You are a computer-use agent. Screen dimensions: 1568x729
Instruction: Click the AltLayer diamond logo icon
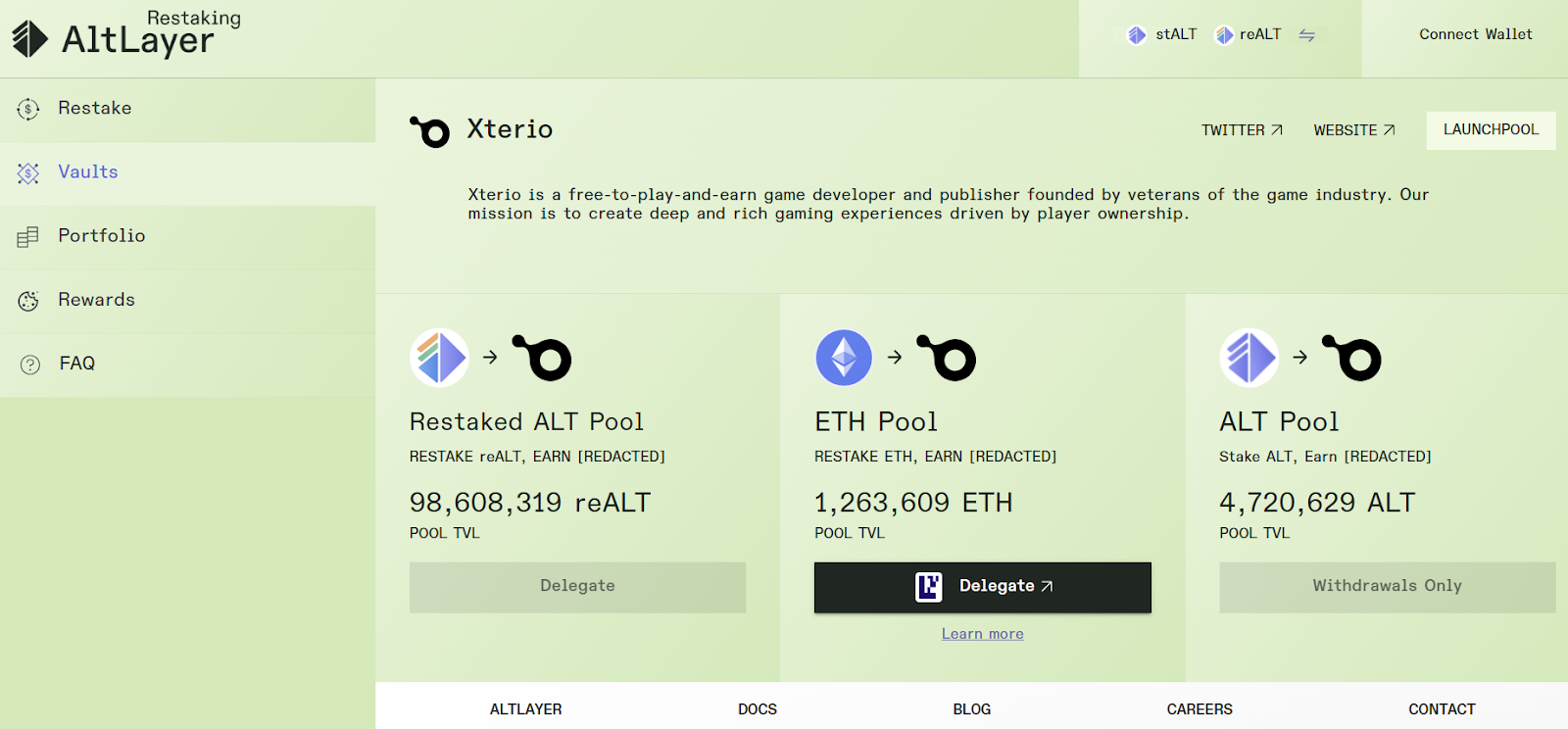click(x=29, y=38)
